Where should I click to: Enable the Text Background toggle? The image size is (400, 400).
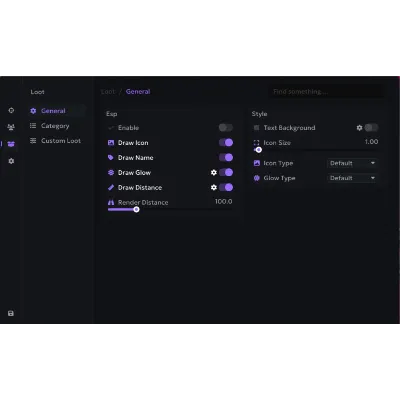click(371, 128)
